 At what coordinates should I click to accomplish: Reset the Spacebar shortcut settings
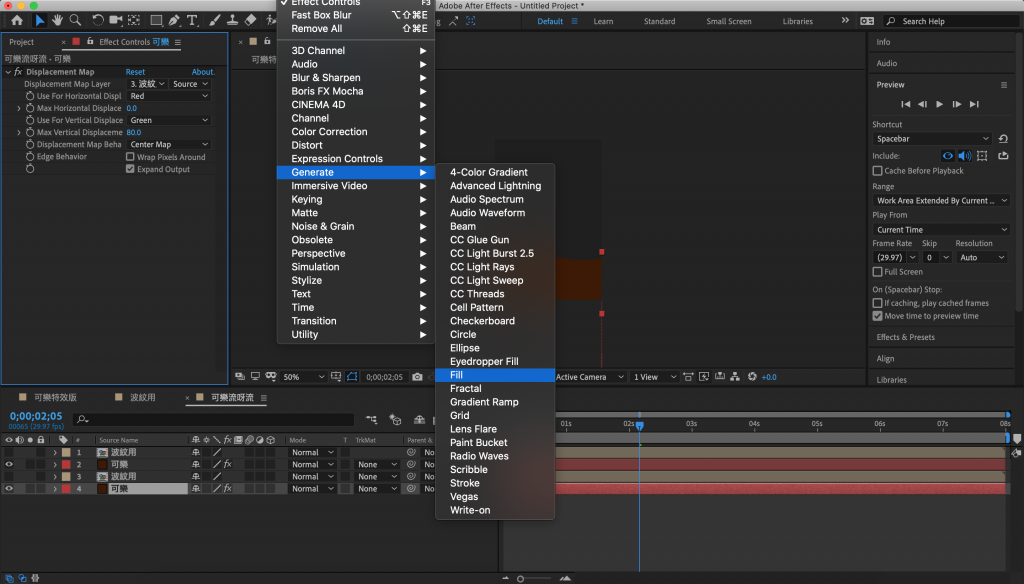pyautogui.click(x=1003, y=138)
